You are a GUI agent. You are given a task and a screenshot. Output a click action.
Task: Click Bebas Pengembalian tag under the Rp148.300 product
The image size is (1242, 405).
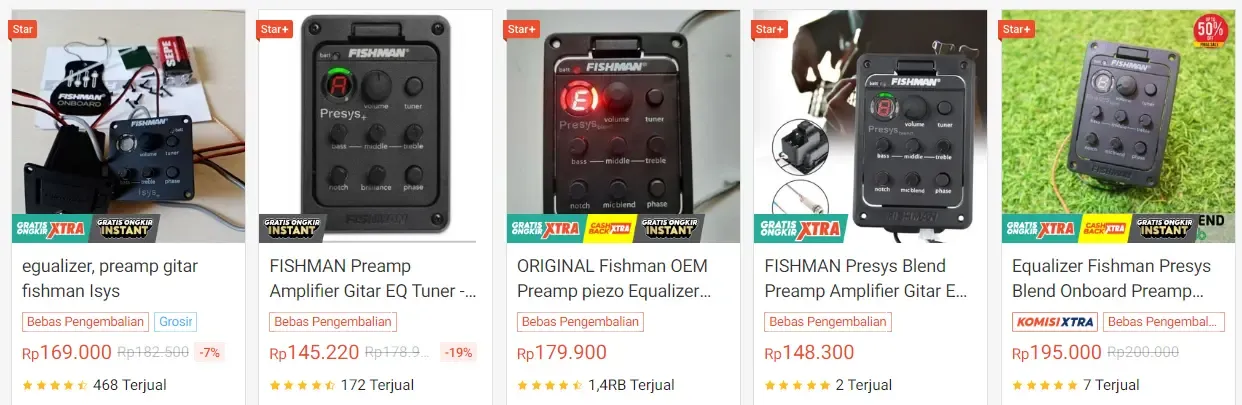click(x=827, y=322)
